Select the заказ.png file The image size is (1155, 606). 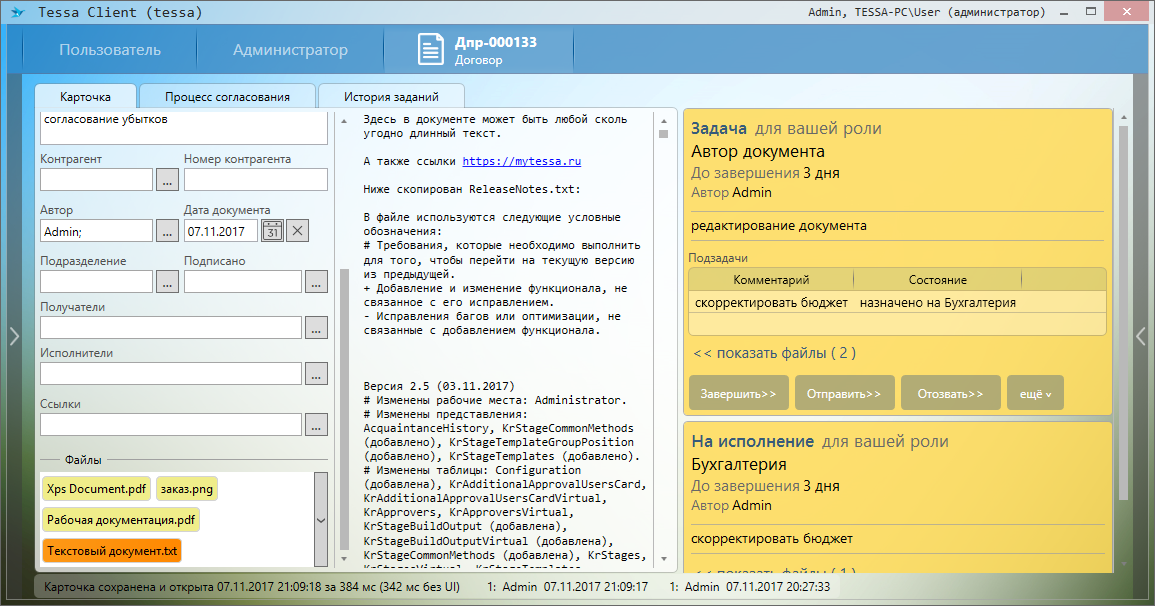point(187,489)
